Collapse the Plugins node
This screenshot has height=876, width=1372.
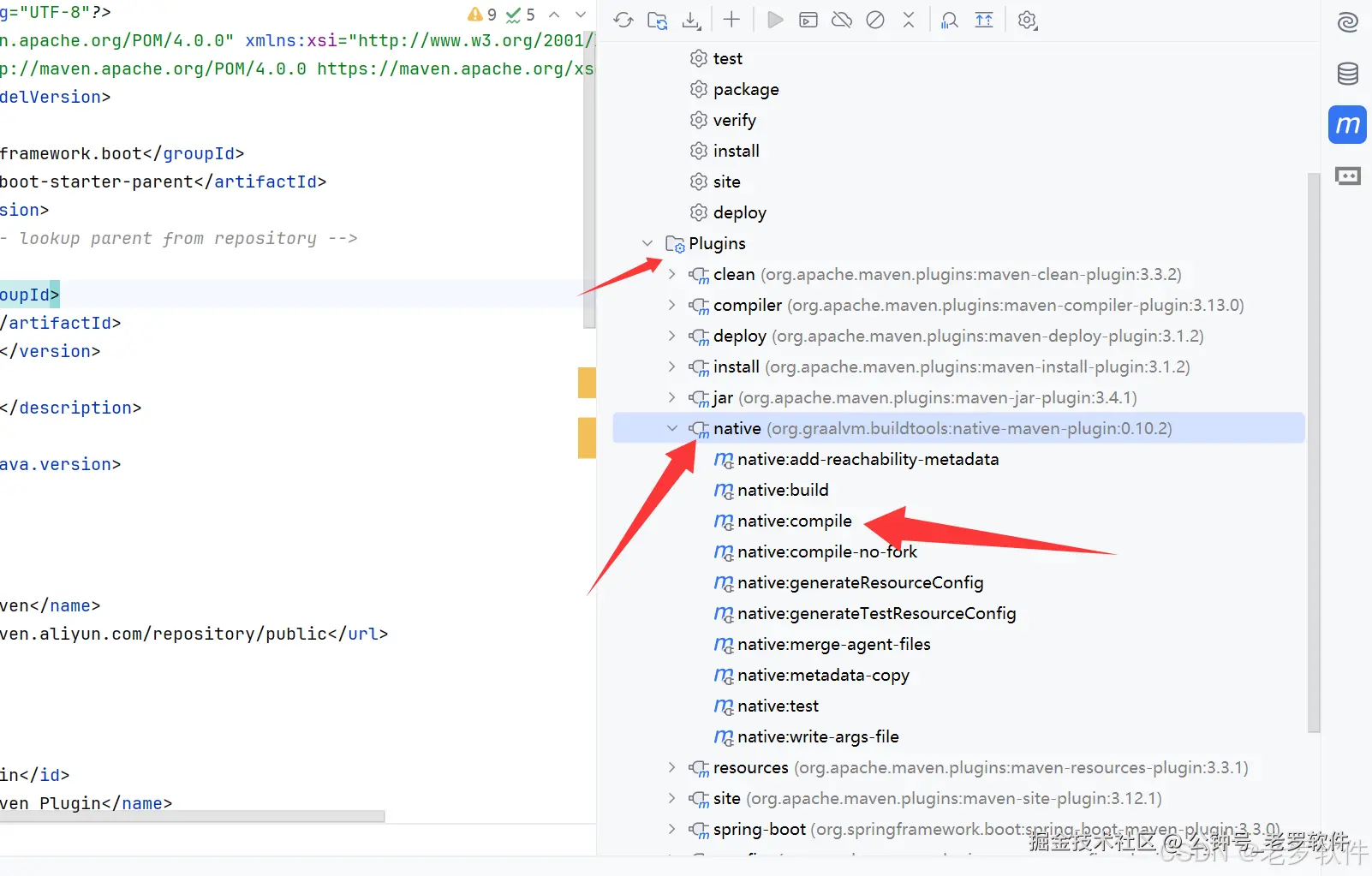pyautogui.click(x=647, y=243)
